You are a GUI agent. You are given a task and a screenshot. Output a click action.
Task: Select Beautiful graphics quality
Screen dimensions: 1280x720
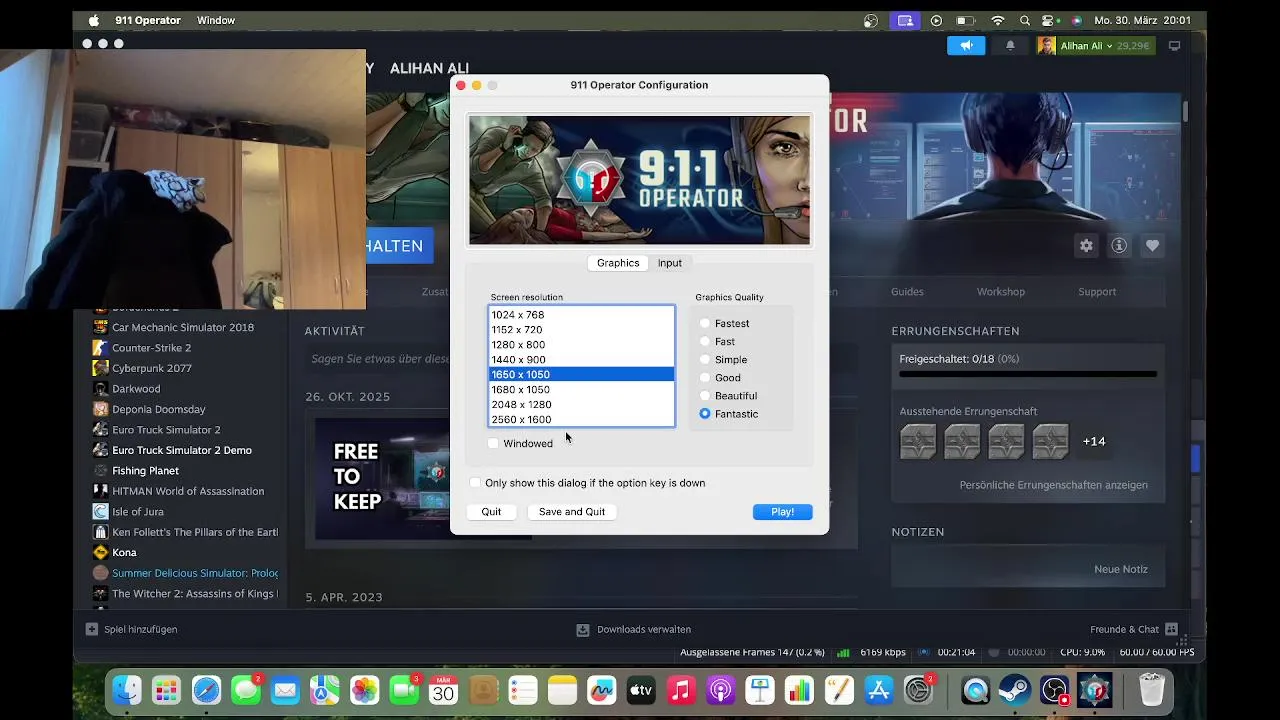705,395
